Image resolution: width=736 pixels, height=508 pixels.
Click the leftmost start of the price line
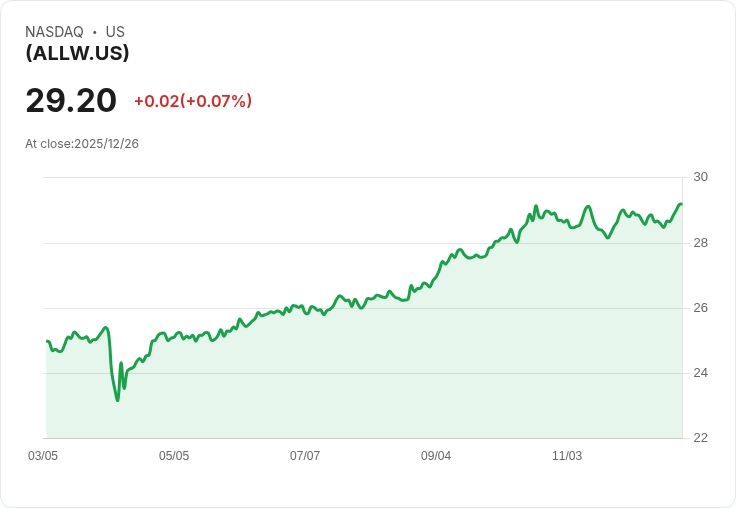click(47, 342)
